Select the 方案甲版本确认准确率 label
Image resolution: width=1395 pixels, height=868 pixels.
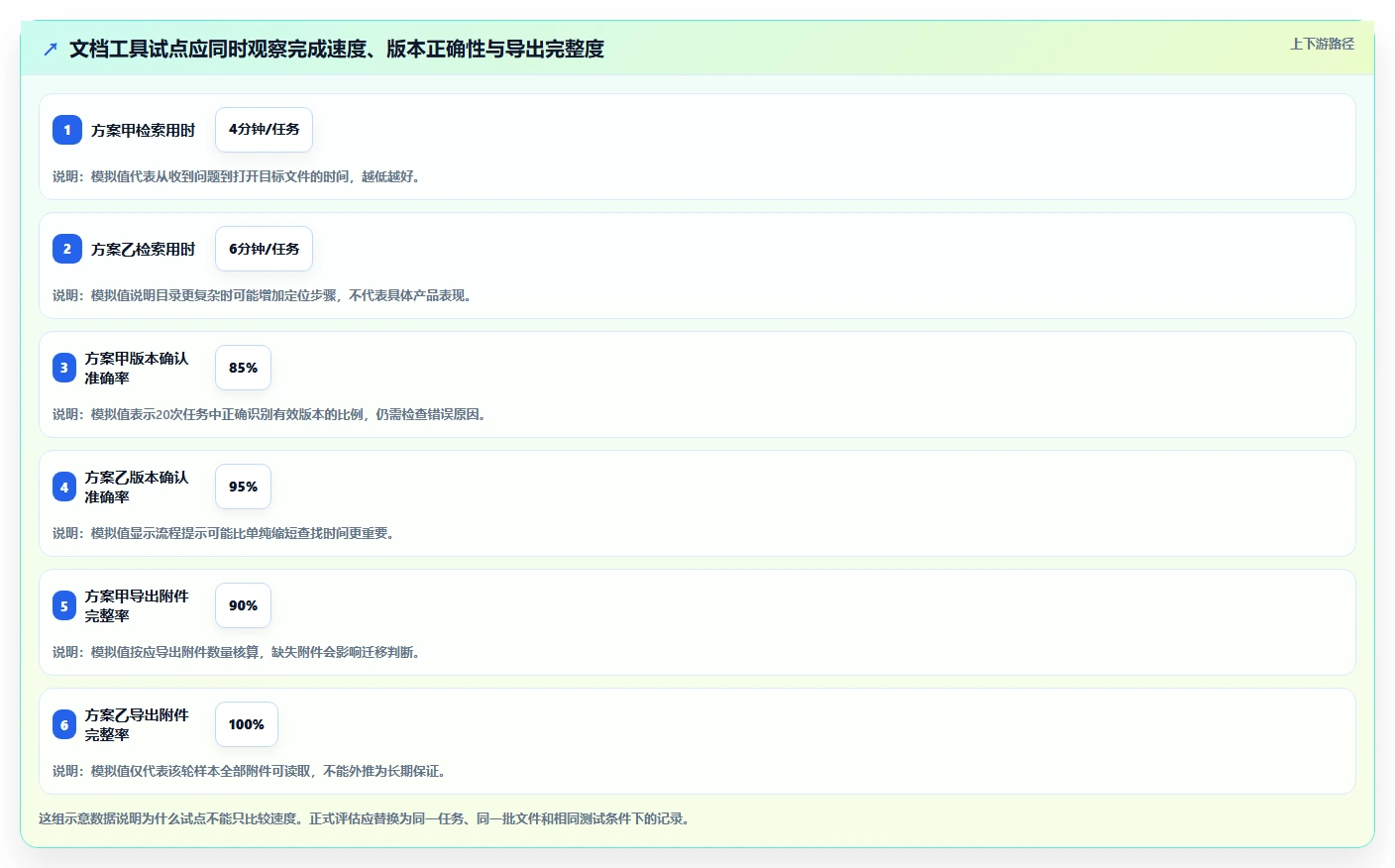click(137, 368)
